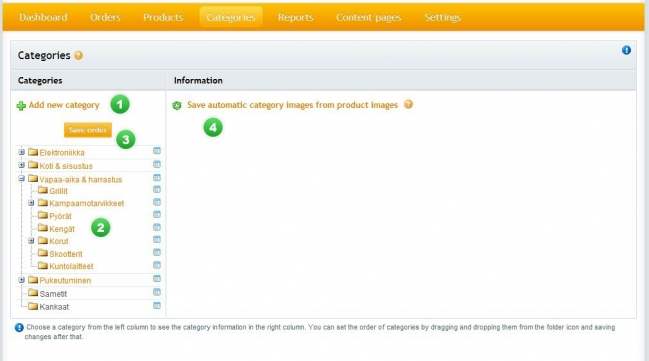This screenshot has height=361, width=649.
Task: Click the orange help icon beside Categories heading
Action: (78, 55)
